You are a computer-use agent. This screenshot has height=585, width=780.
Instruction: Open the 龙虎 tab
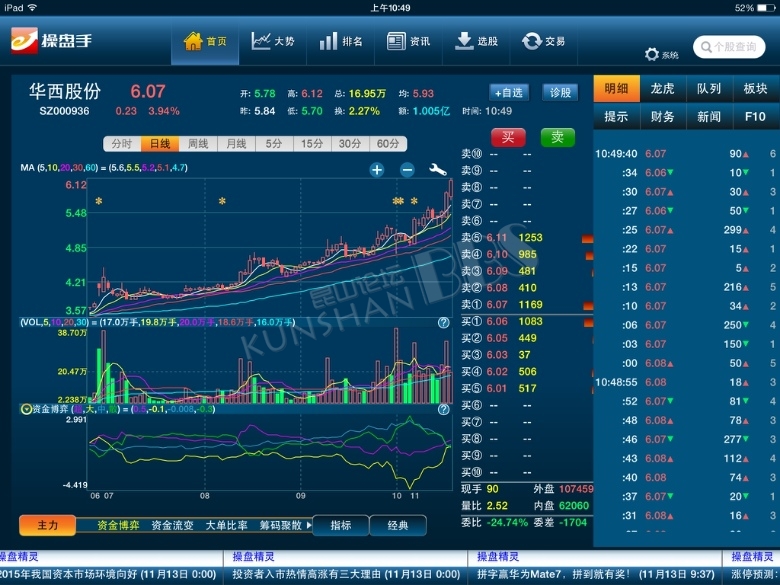(x=663, y=89)
